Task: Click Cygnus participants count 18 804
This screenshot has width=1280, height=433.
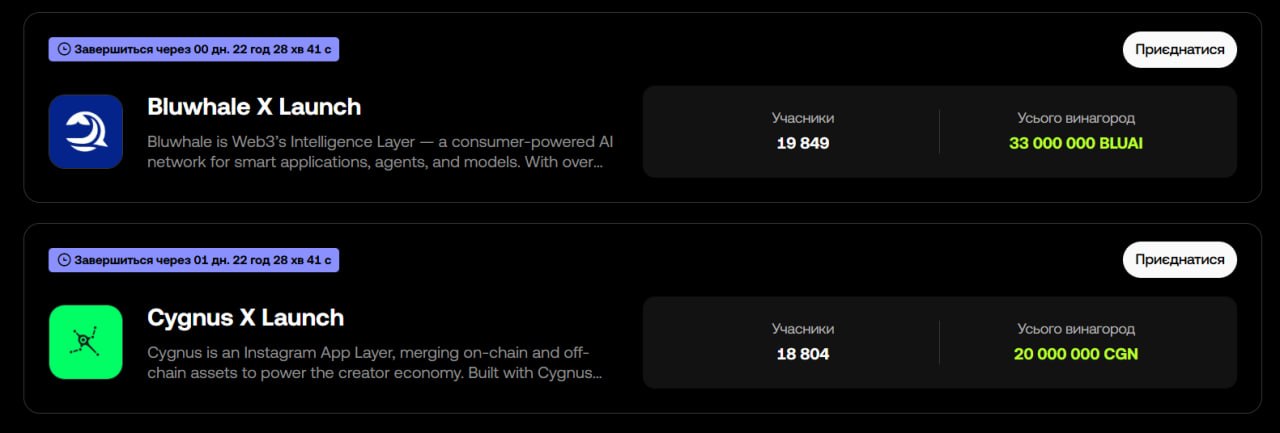Action: tap(803, 354)
